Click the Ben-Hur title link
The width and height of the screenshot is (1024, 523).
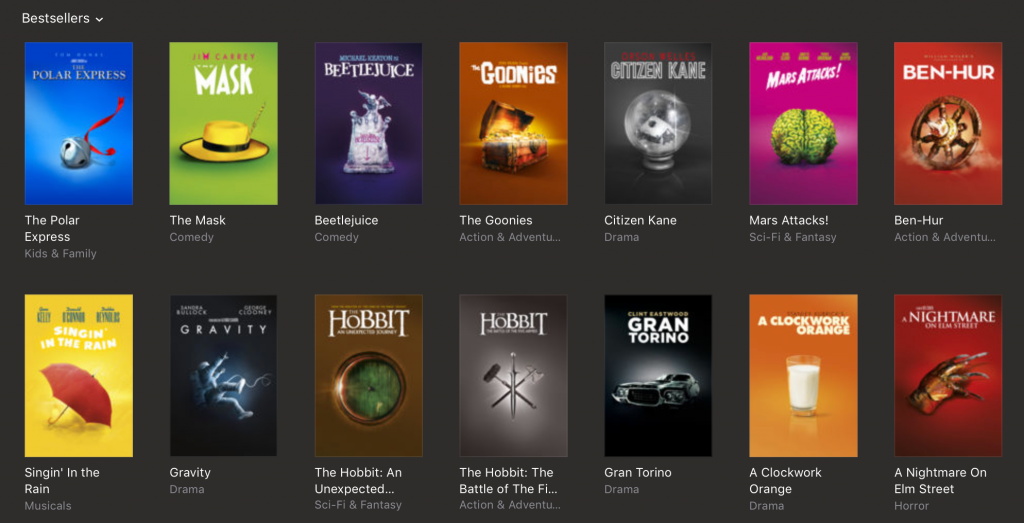point(918,220)
